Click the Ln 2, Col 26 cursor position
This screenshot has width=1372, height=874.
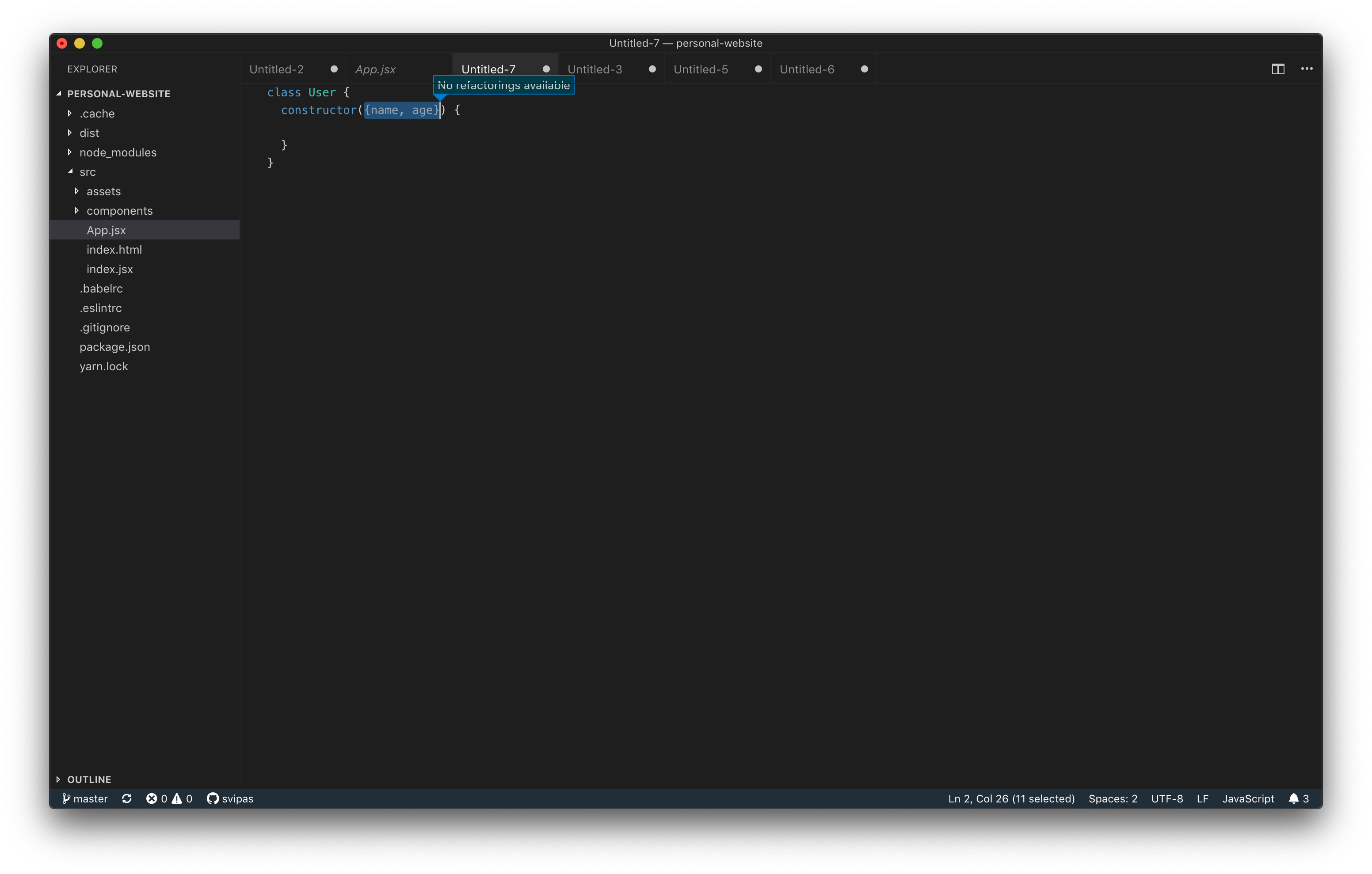tap(1011, 798)
